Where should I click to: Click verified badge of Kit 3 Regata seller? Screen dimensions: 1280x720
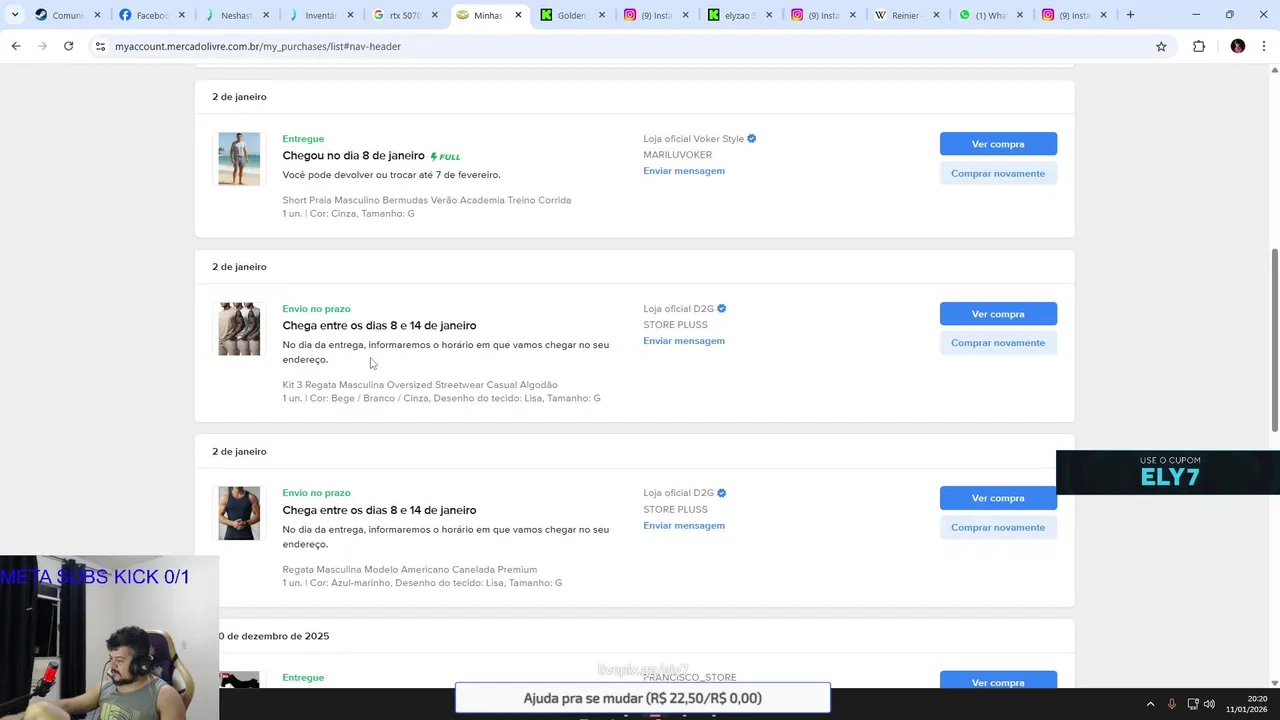pyautogui.click(x=721, y=309)
